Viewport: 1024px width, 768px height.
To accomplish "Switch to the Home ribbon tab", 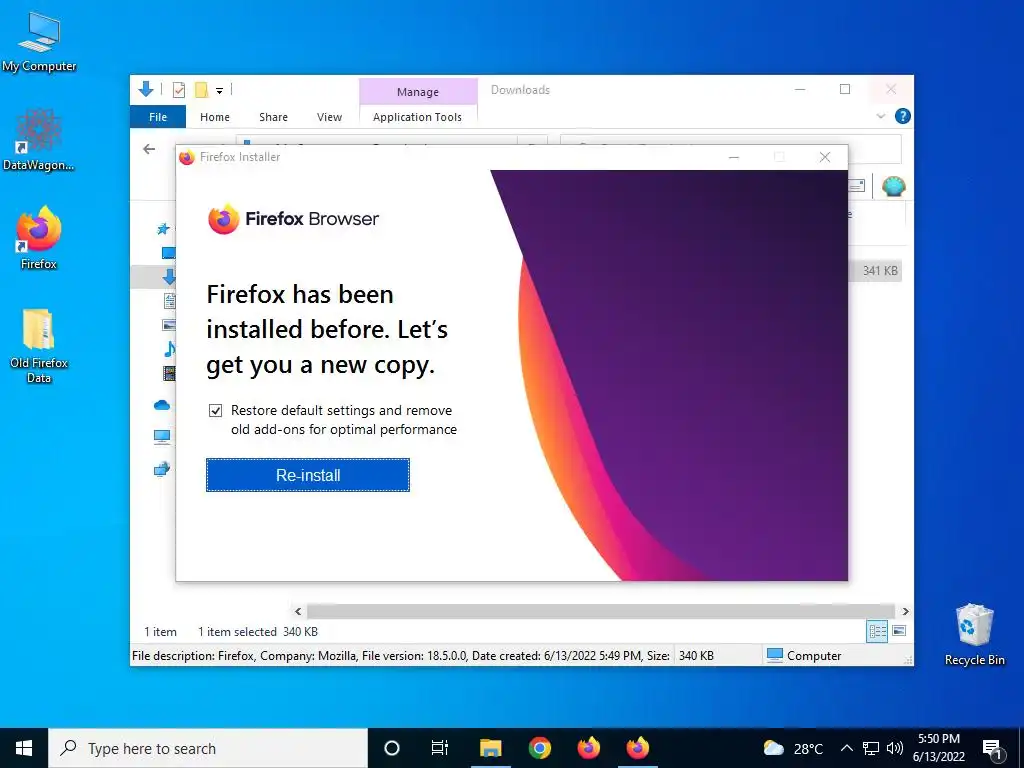I will pos(215,117).
